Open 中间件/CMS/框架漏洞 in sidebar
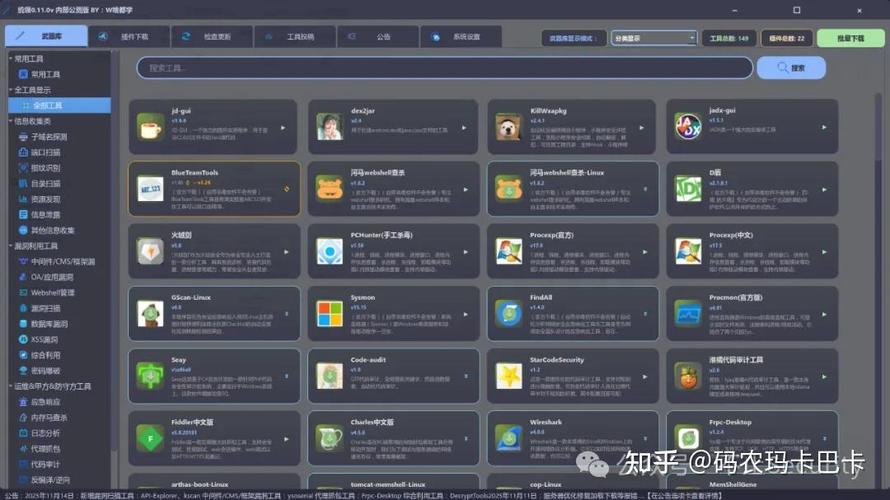Image resolution: width=890 pixels, height=500 pixels. click(60, 261)
